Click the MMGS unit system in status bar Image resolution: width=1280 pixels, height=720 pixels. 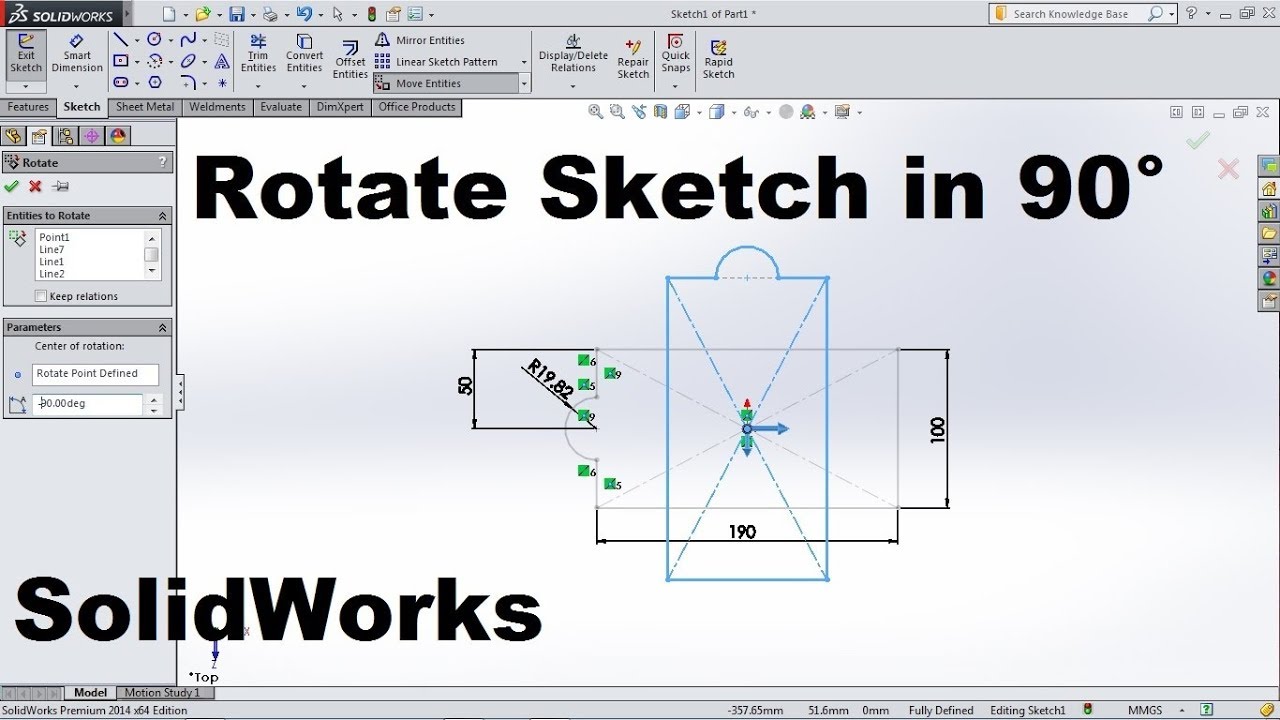[1145, 710]
